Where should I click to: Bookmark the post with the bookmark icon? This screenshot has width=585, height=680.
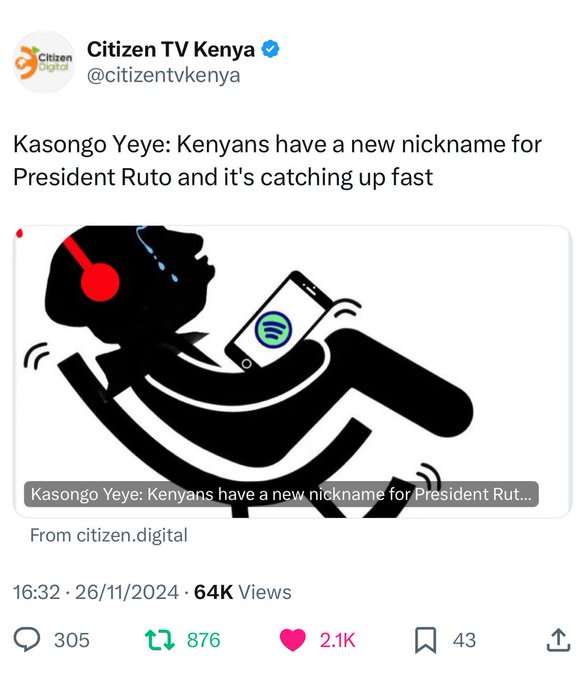pos(425,640)
